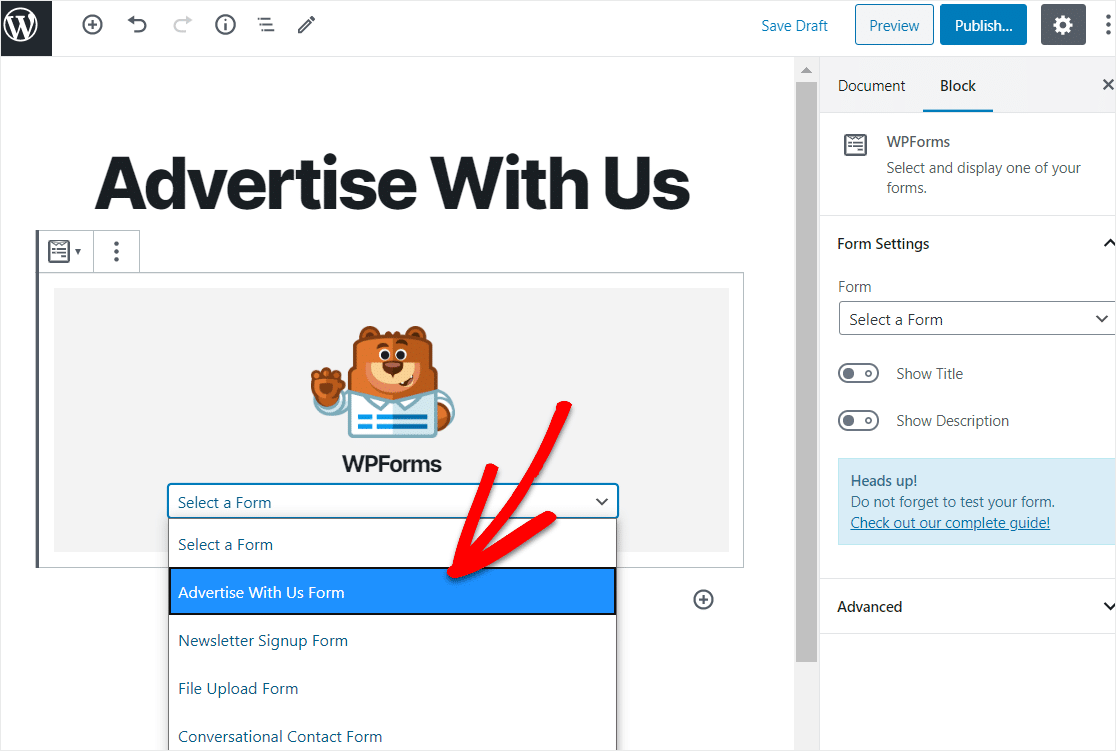Image resolution: width=1116 pixels, height=751 pixels.
Task: Choose Select a Form placeholder option
Action: click(392, 544)
